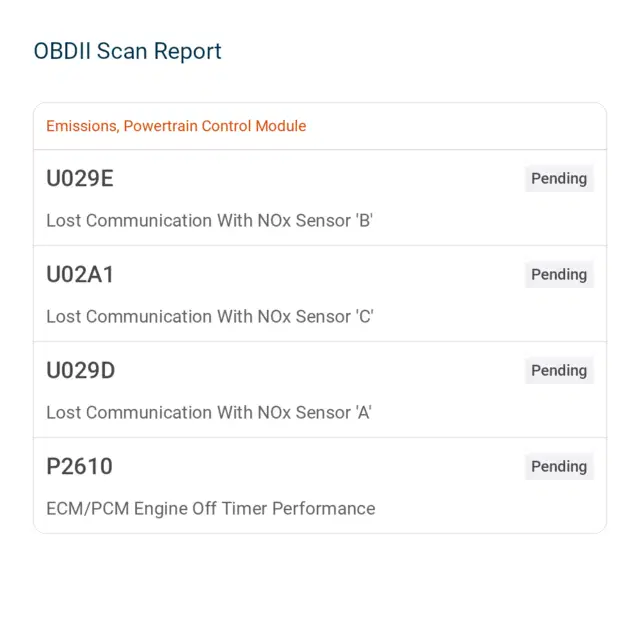
Task: Select ECM/PCM Engine Off Timer Performance text
Action: coord(211,509)
